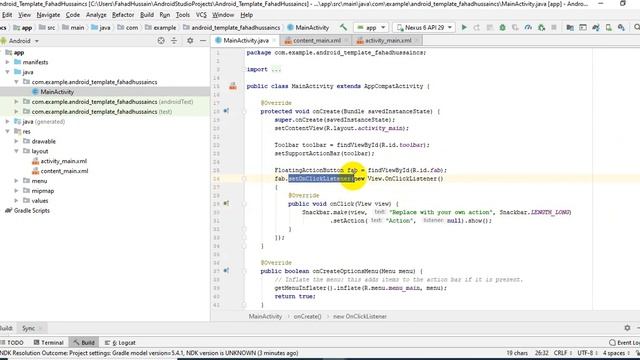Open the Terminal tool window
This screenshot has width=640, height=360.
click(49, 342)
